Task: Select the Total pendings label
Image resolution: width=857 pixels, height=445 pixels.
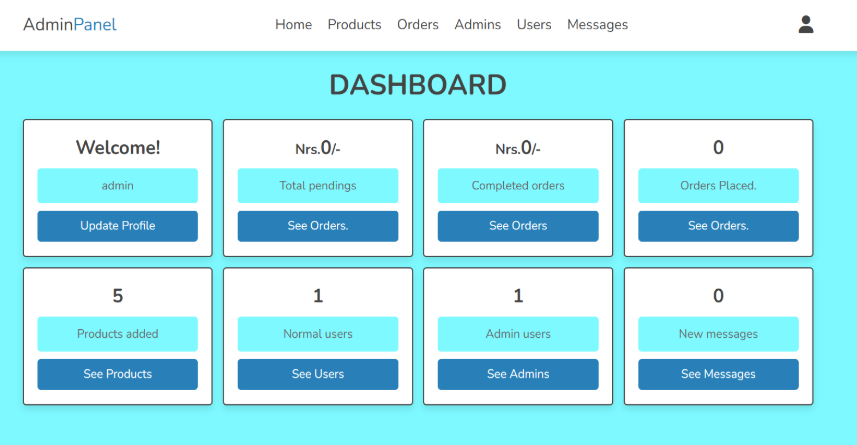Action: coord(318,186)
